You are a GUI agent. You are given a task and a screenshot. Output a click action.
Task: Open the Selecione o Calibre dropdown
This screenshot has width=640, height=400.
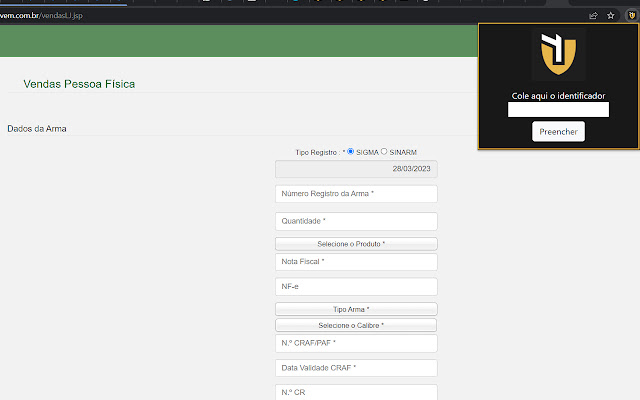coord(356,325)
